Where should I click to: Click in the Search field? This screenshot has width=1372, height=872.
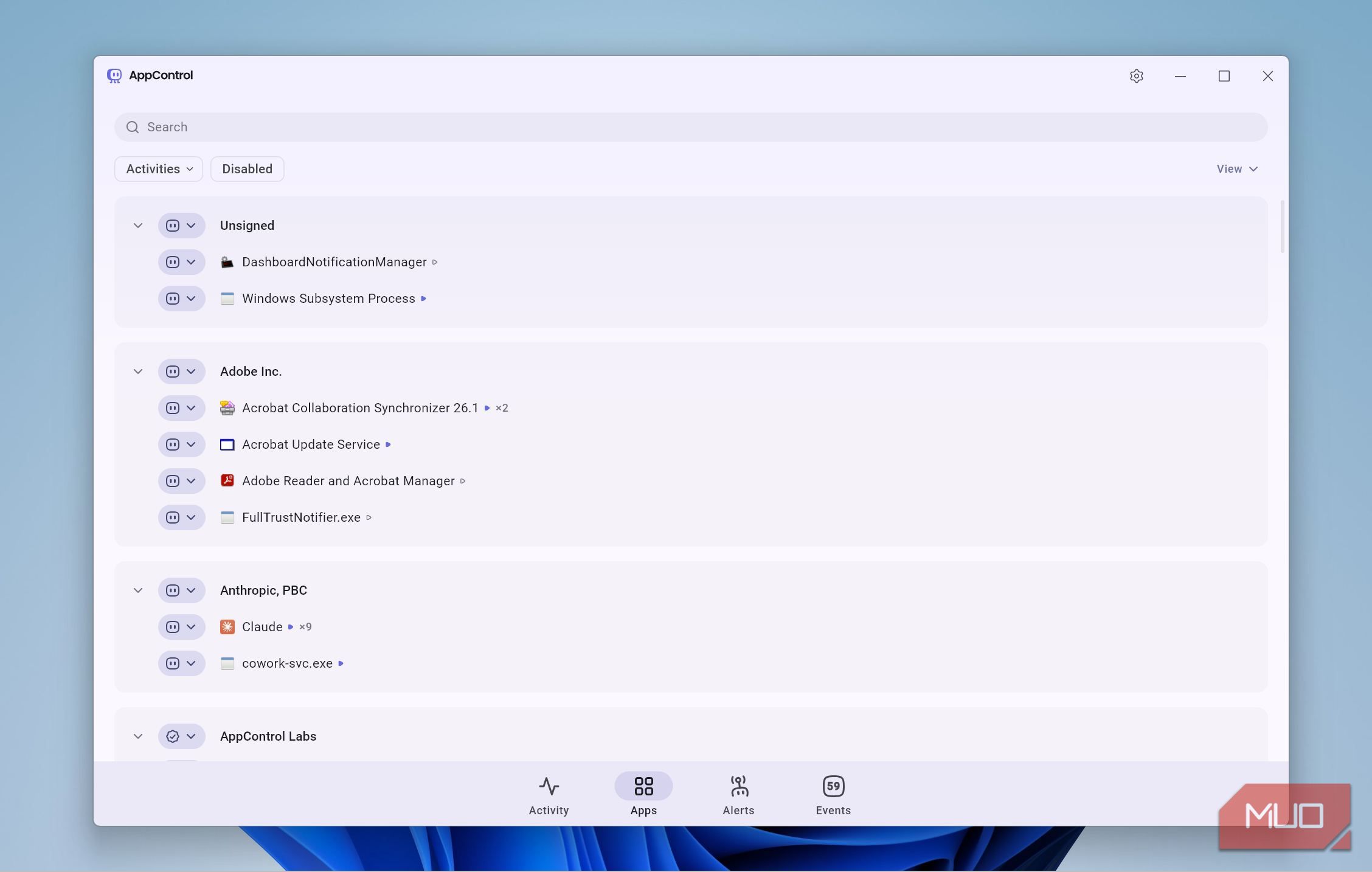(691, 127)
